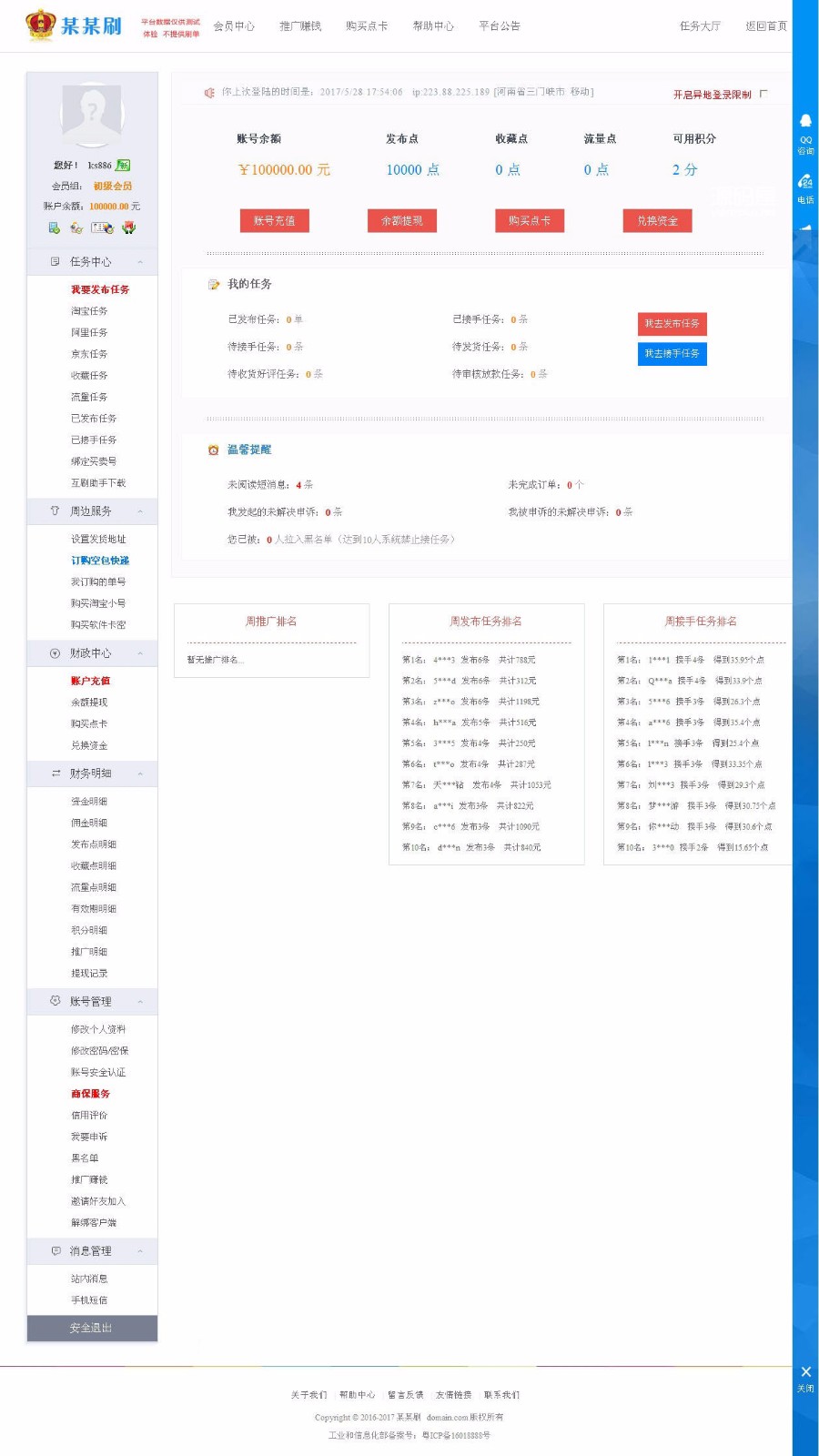Click 留言反馈 in the footer

point(405,1395)
